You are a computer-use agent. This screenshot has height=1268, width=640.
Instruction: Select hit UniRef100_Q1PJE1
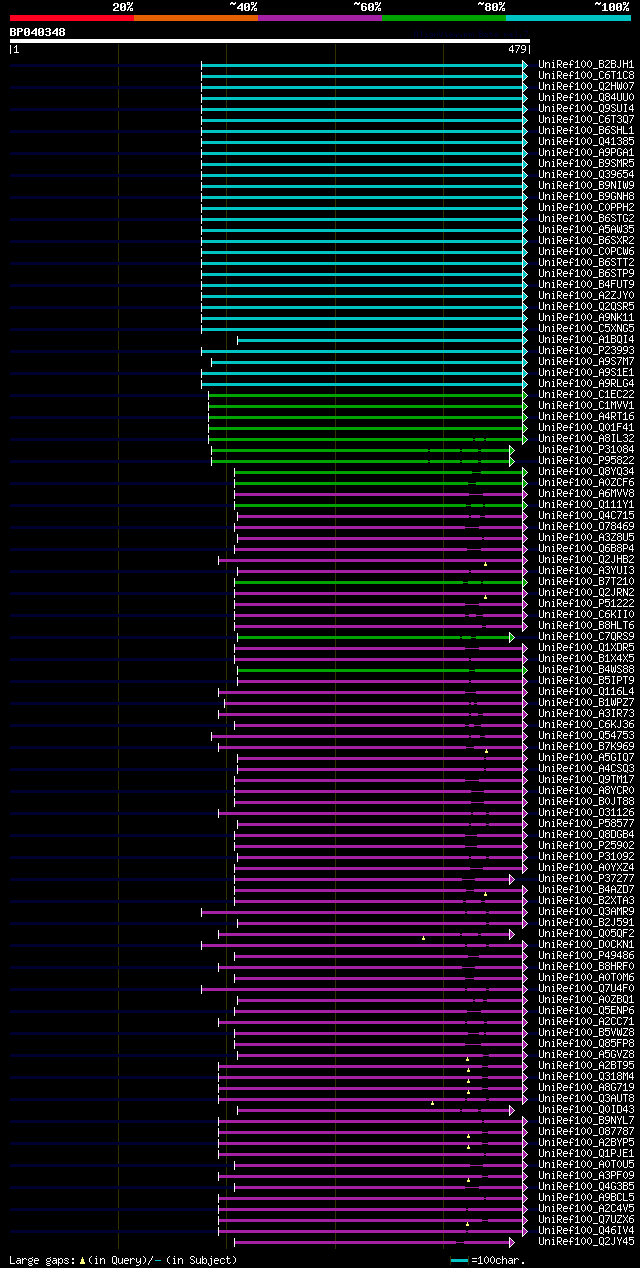(x=586, y=1153)
